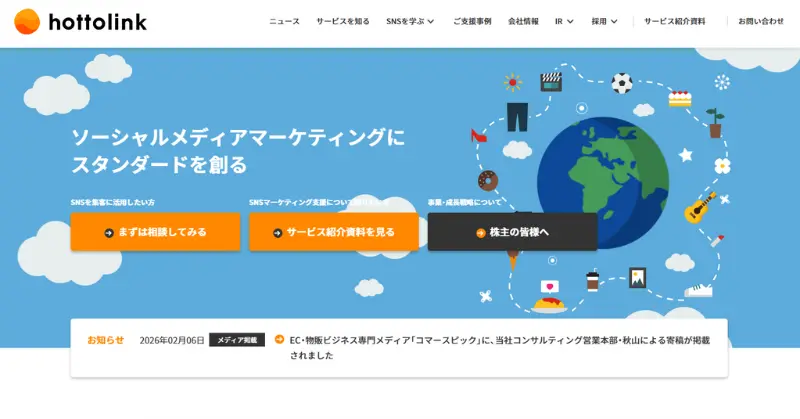Click the まずは相談してみる button

coord(156,232)
